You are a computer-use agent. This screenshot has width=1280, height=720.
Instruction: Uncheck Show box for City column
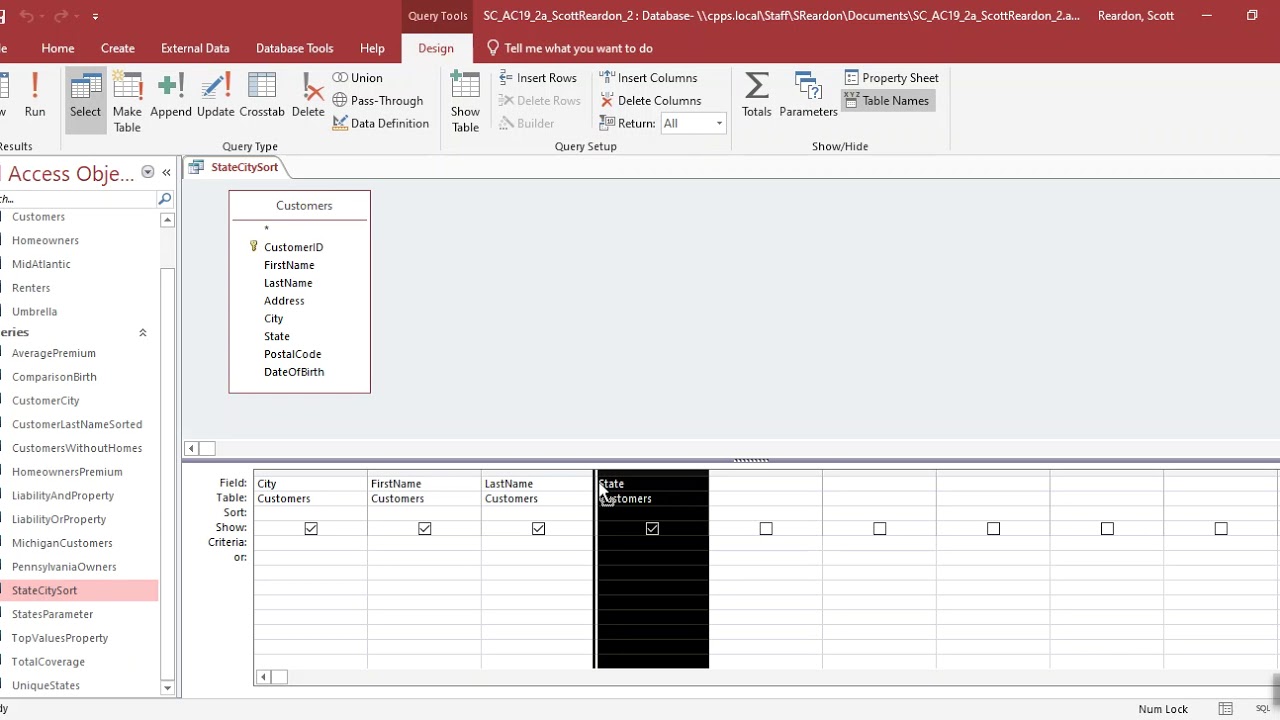click(311, 528)
